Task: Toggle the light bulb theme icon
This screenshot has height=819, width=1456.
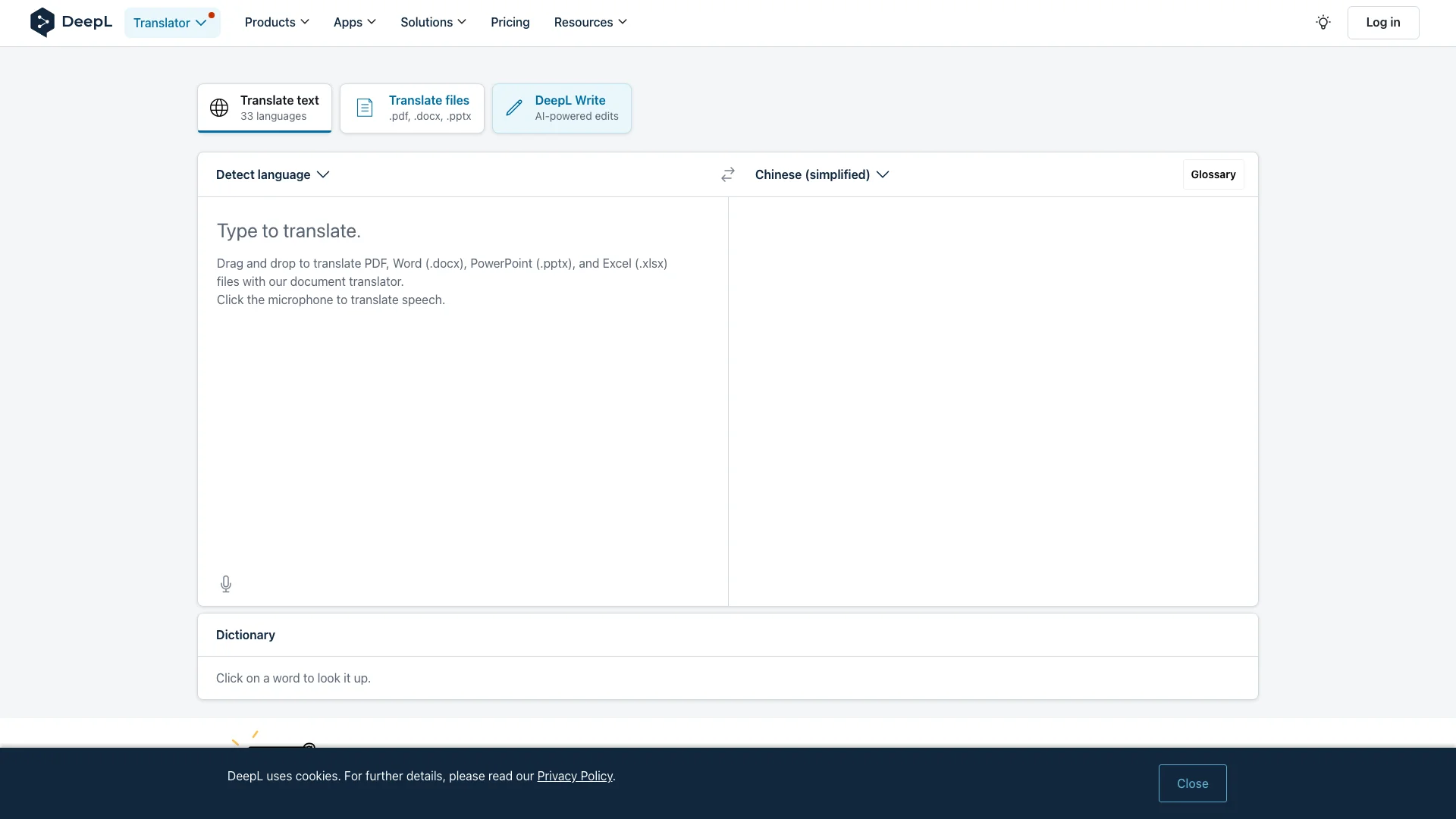Action: [1323, 22]
